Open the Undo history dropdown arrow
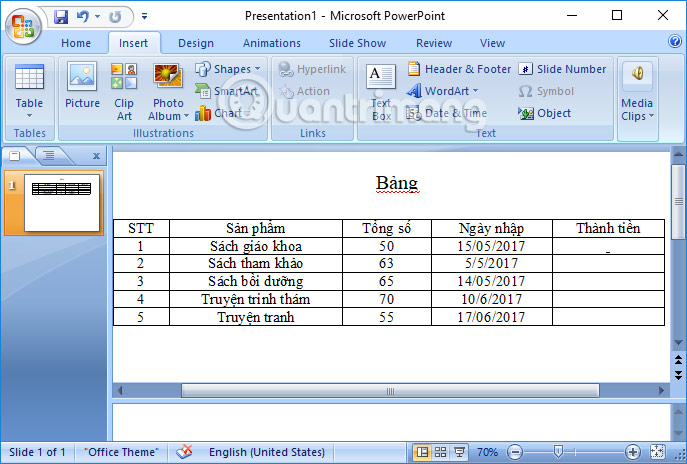Viewport: 687px width, 464px height. click(x=97, y=17)
